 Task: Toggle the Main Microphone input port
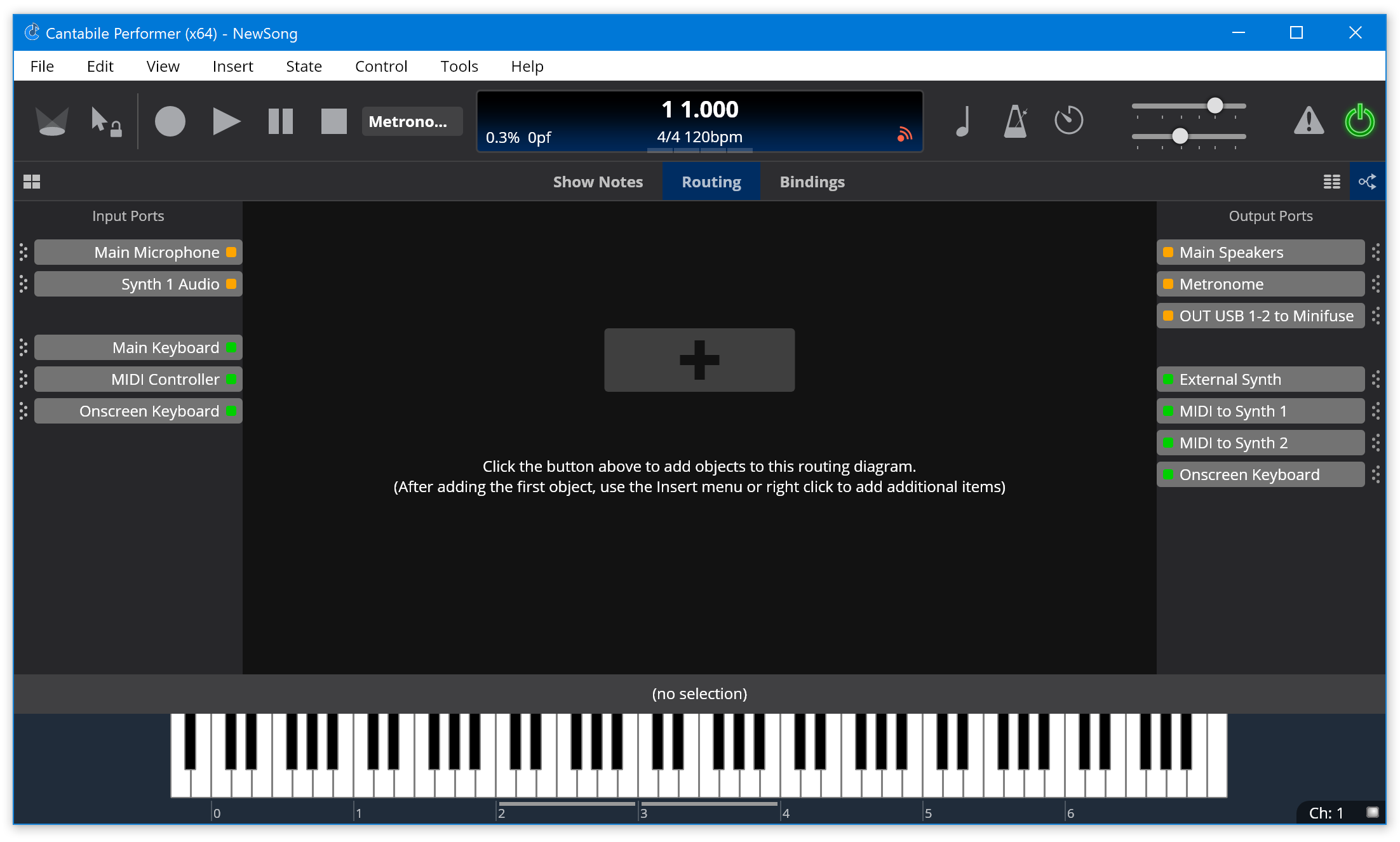coord(228,252)
